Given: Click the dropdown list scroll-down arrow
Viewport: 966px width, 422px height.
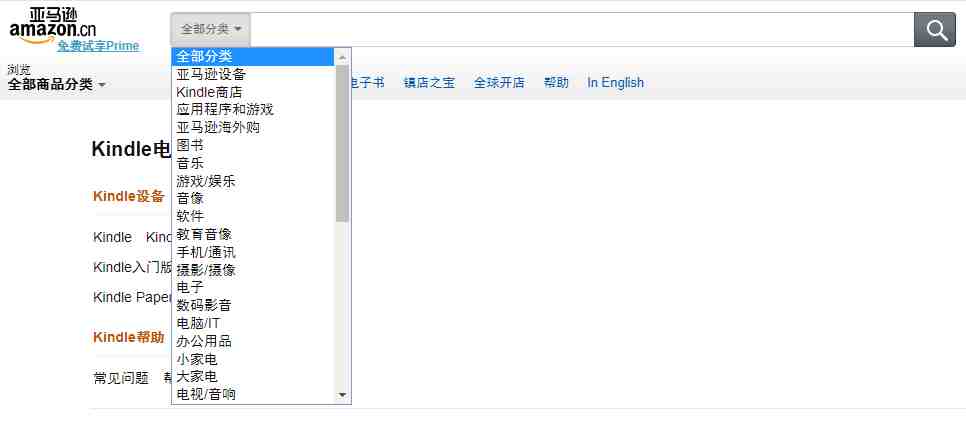Looking at the screenshot, I should [343, 395].
